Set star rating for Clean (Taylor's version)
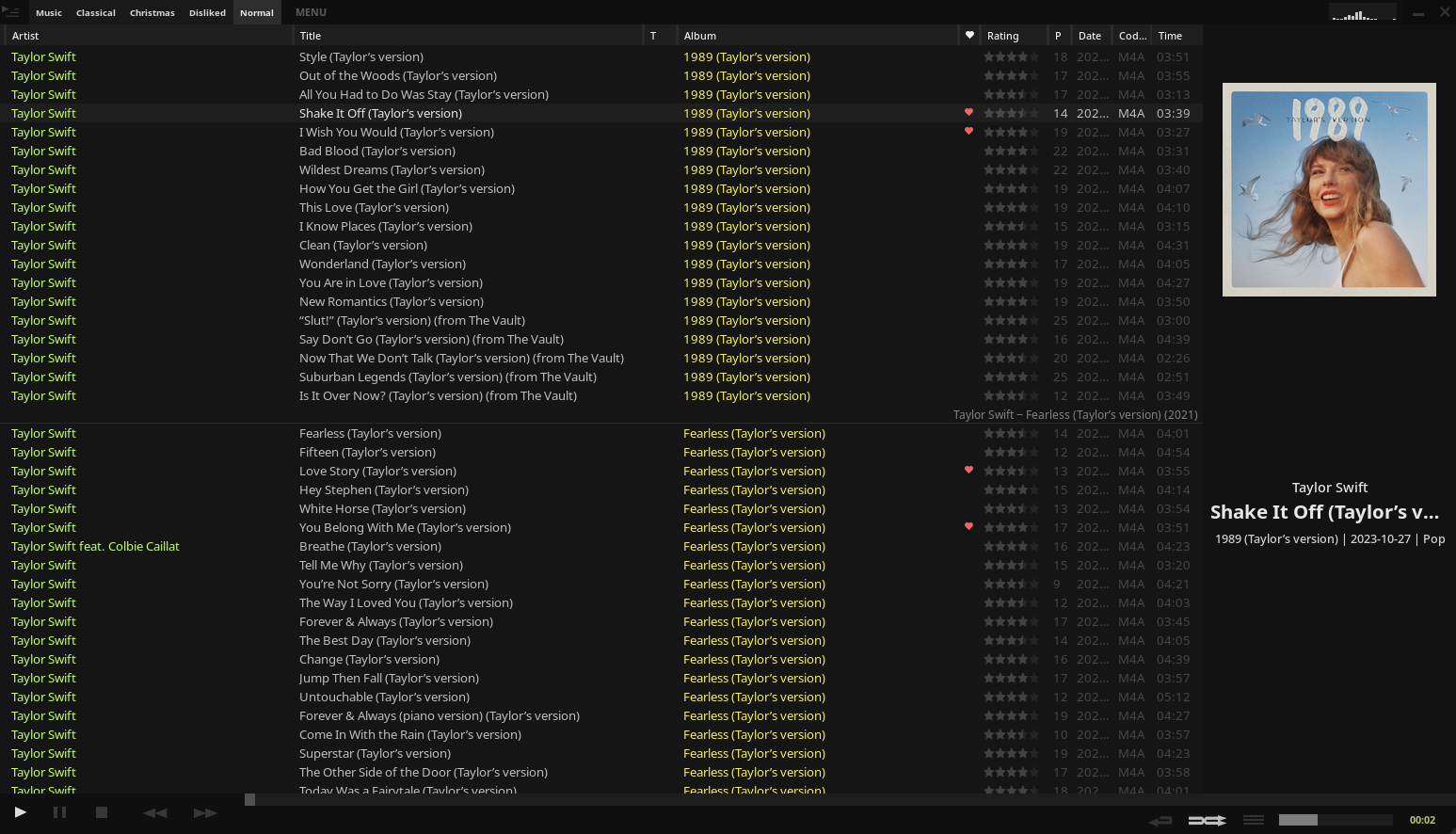 1012,245
